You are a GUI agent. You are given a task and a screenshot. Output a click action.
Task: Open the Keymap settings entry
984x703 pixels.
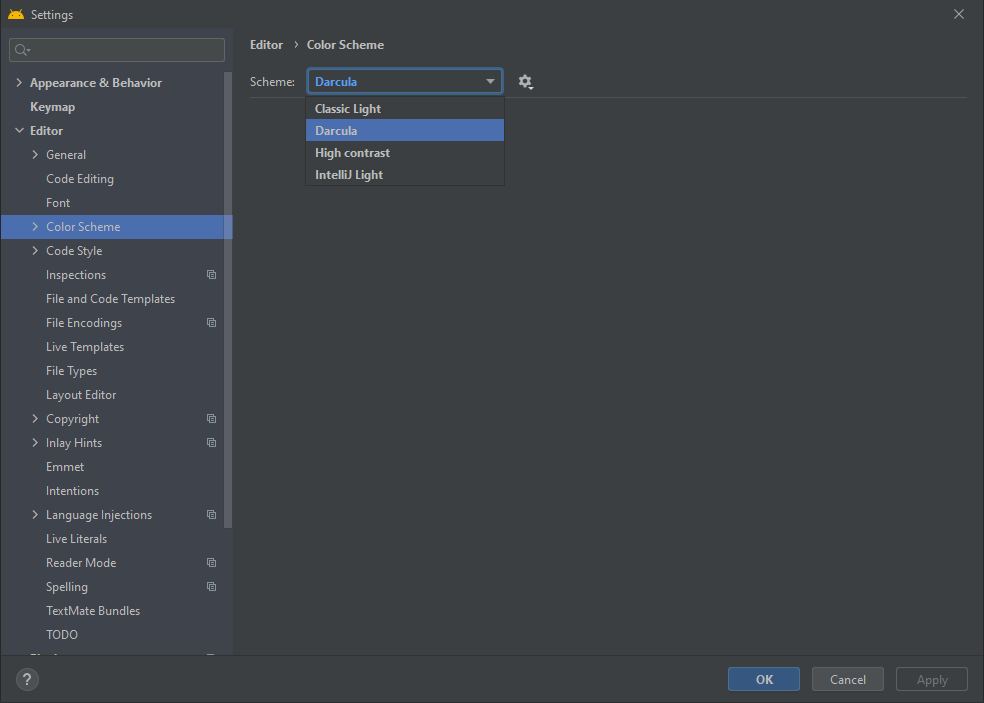(53, 106)
